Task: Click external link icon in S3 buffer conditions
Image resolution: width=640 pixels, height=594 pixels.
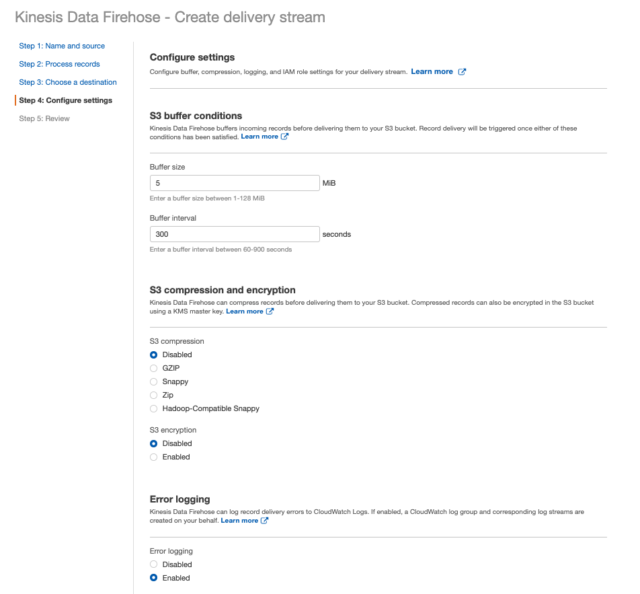Action: (284, 137)
